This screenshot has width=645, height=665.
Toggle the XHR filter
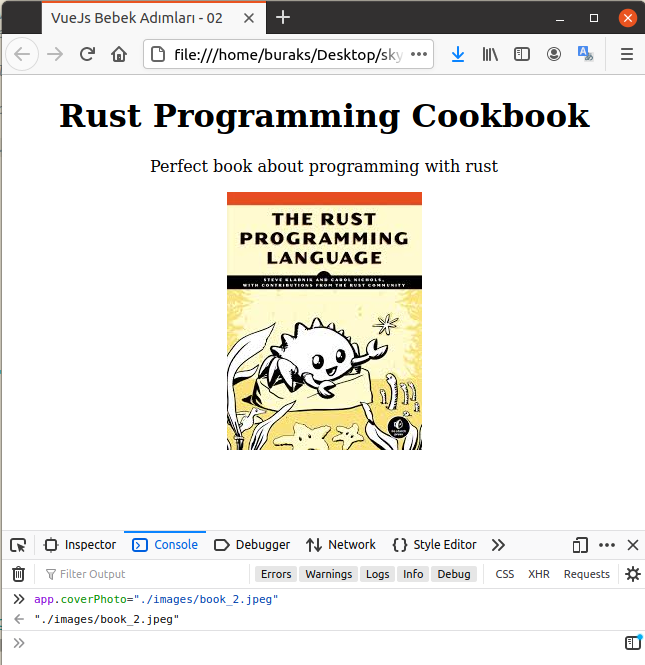click(x=539, y=574)
